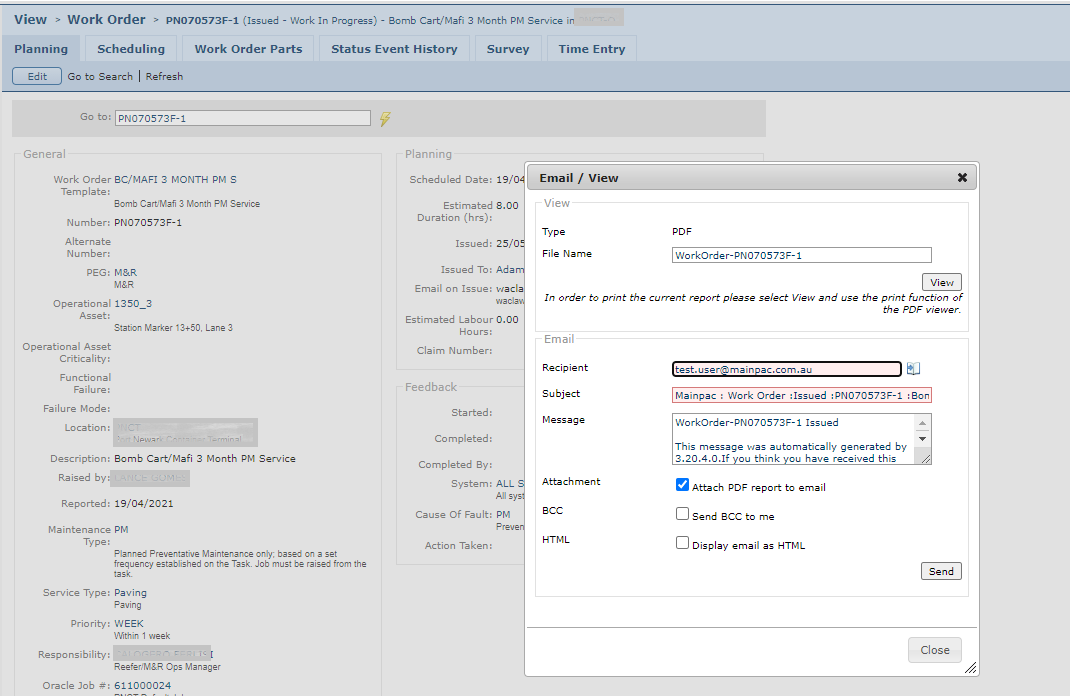The image size is (1070, 696).
Task: View the Status Event History tab
Action: tap(394, 49)
